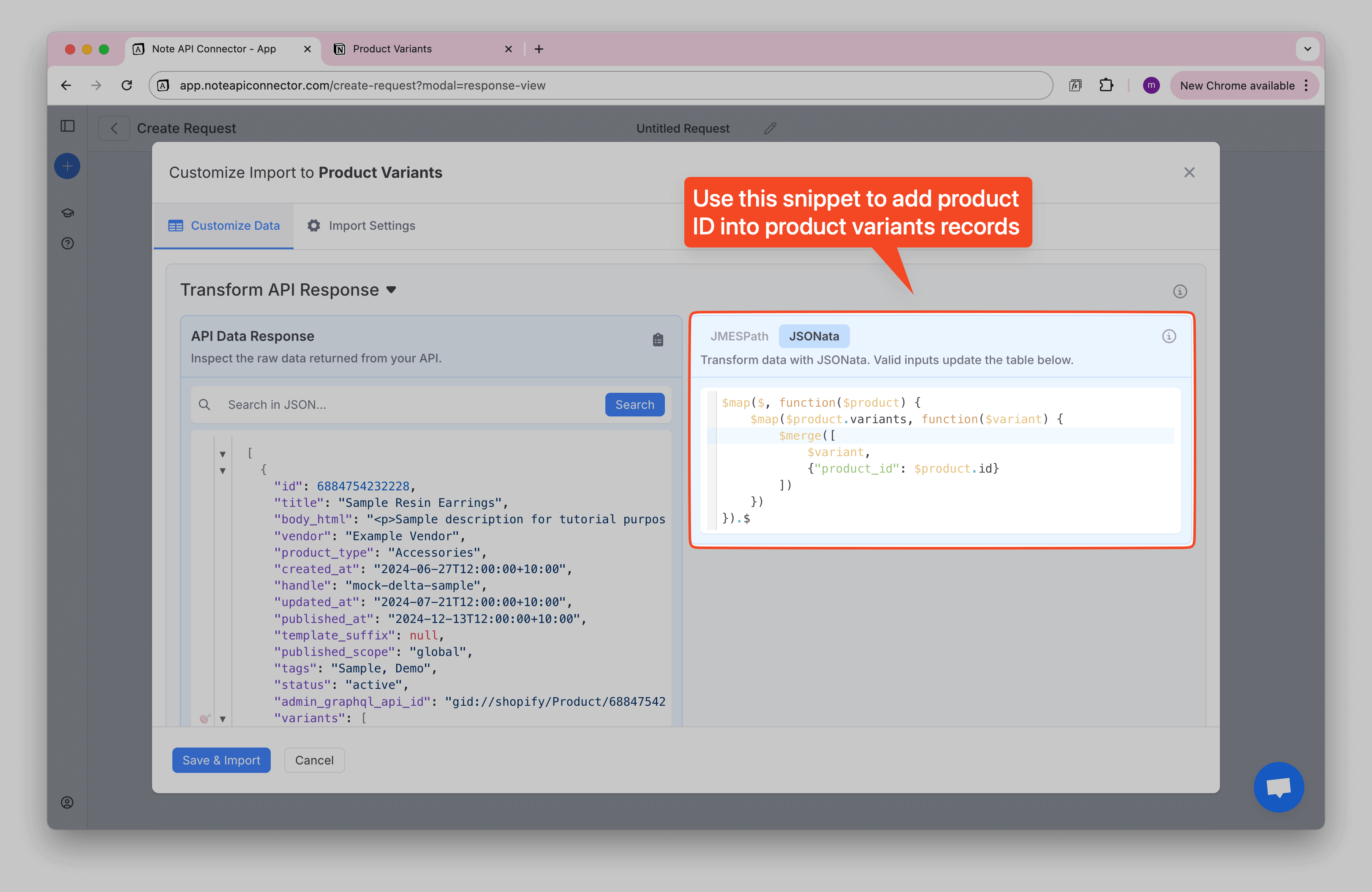The height and width of the screenshot is (892, 1372).
Task: Click the help question mark sidebar icon
Action: (x=68, y=244)
